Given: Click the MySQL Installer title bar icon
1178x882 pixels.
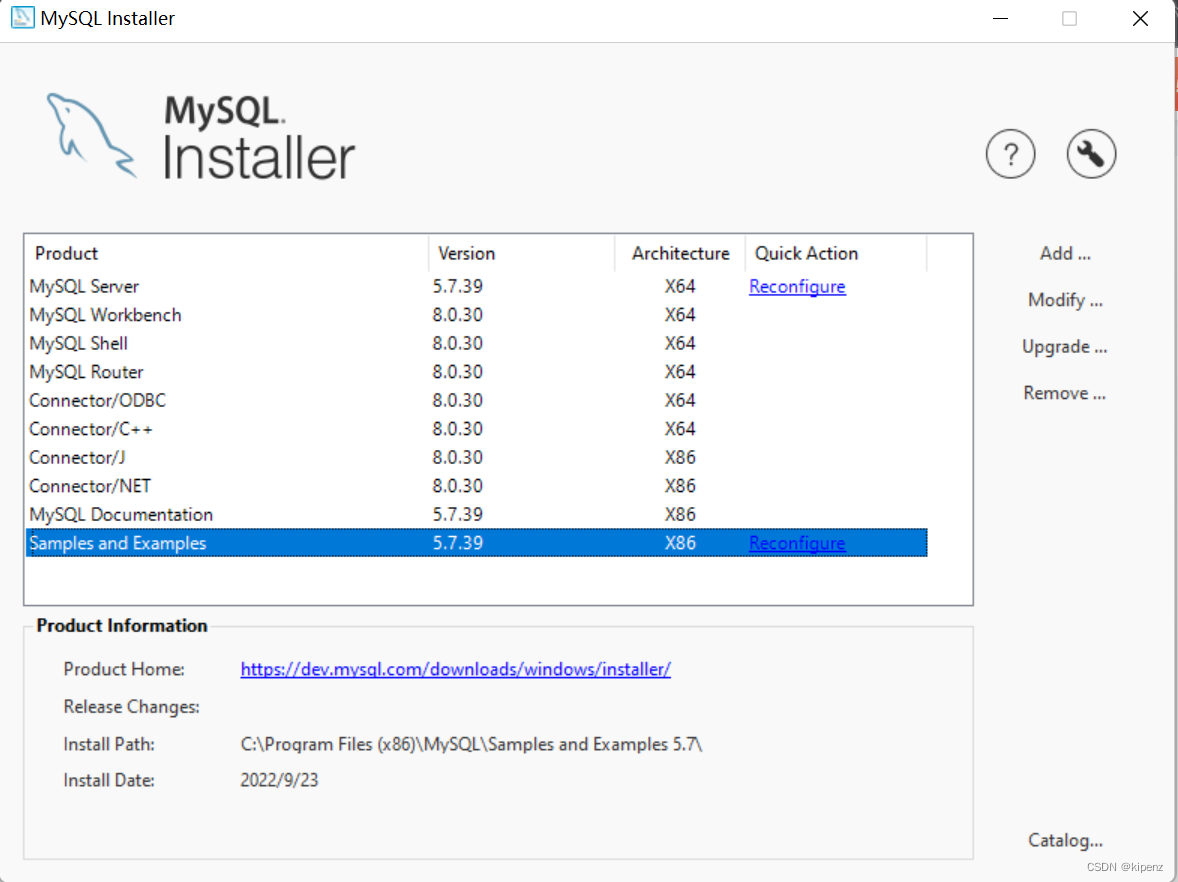Looking at the screenshot, I should [x=22, y=17].
